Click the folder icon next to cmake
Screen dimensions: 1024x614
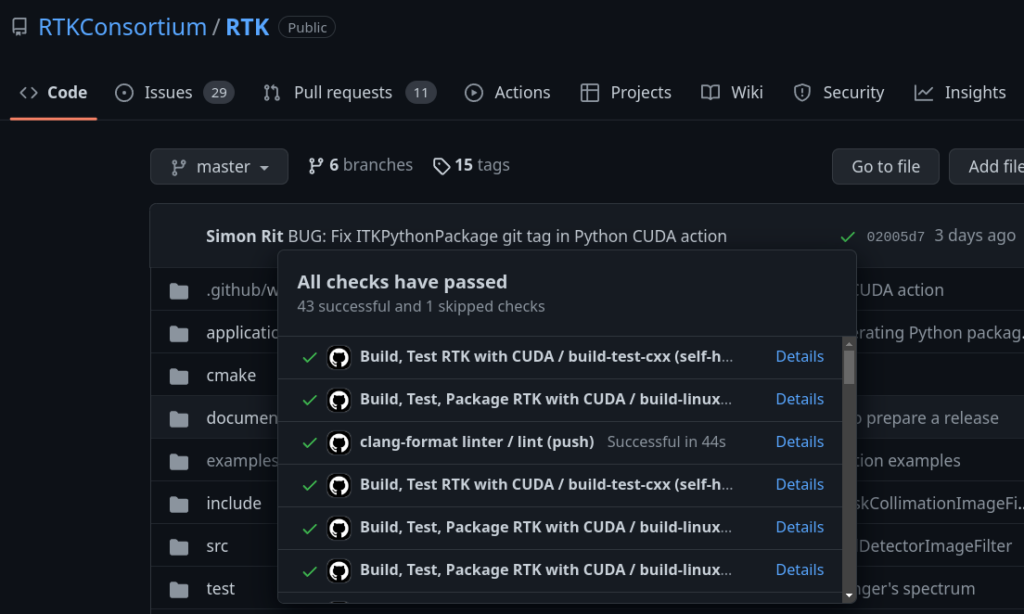click(x=179, y=375)
